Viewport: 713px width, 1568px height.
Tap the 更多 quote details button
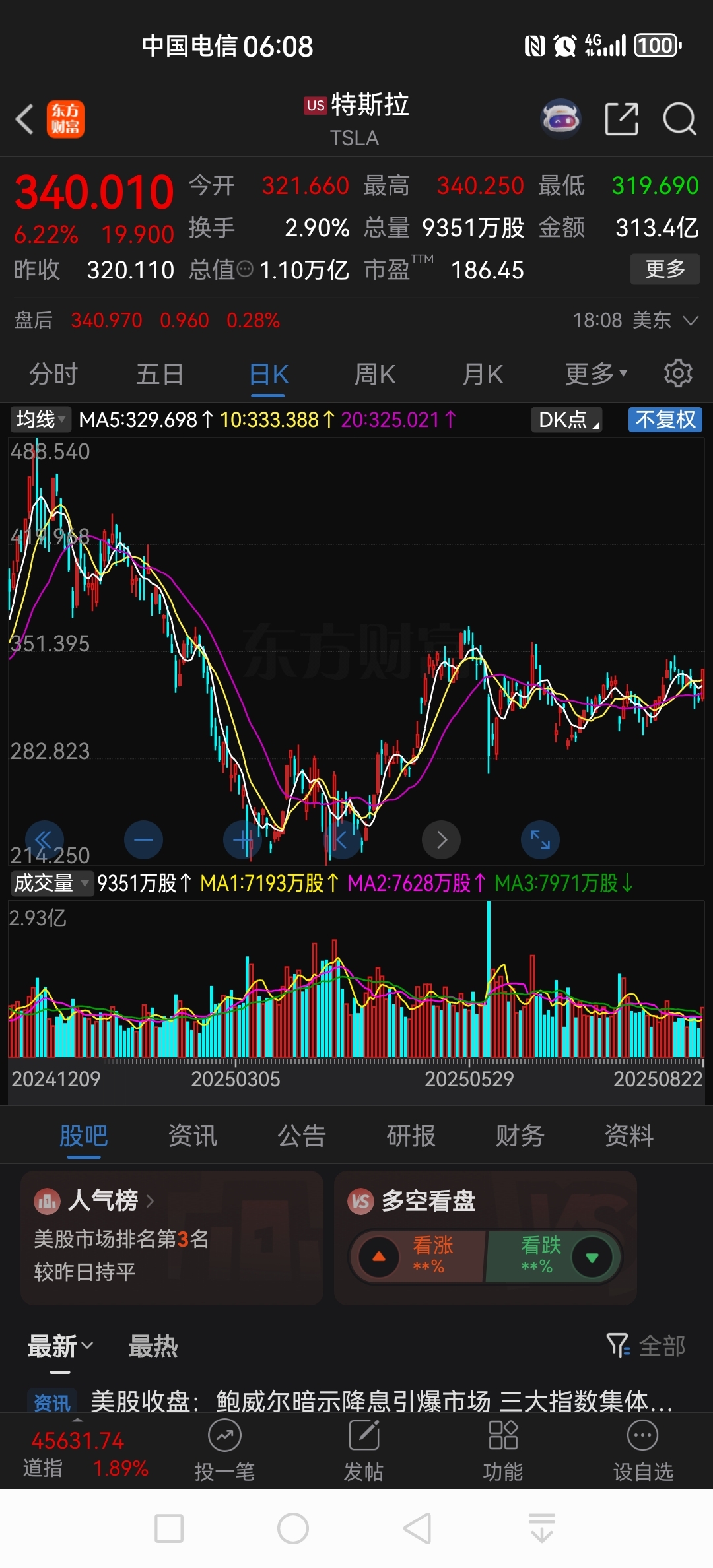pyautogui.click(x=665, y=269)
